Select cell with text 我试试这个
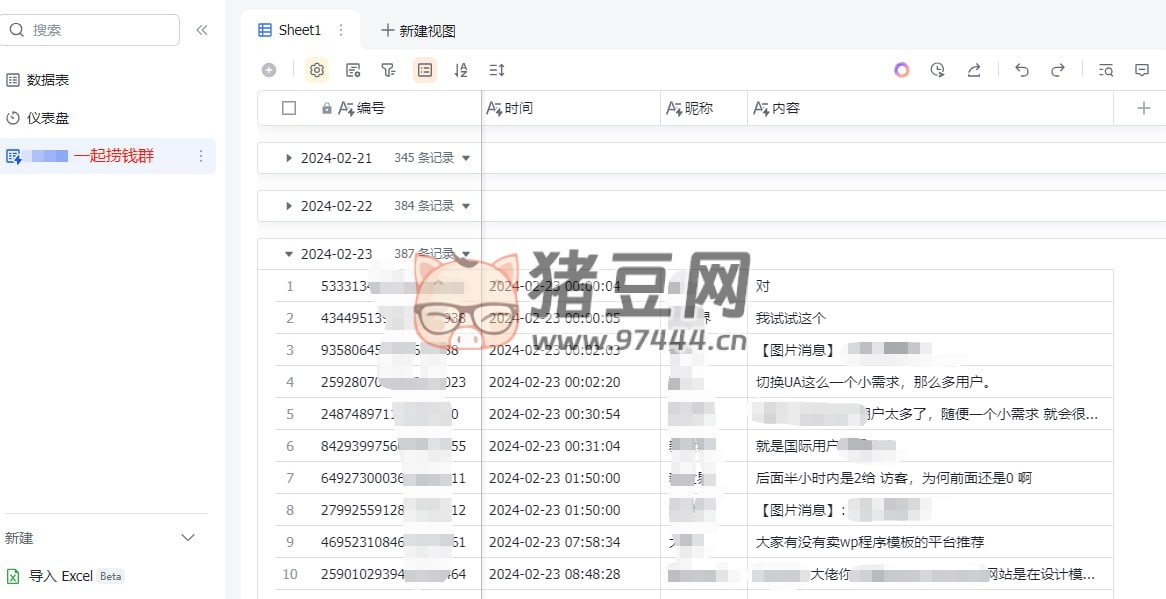The width and height of the screenshot is (1166, 599). [x=930, y=318]
